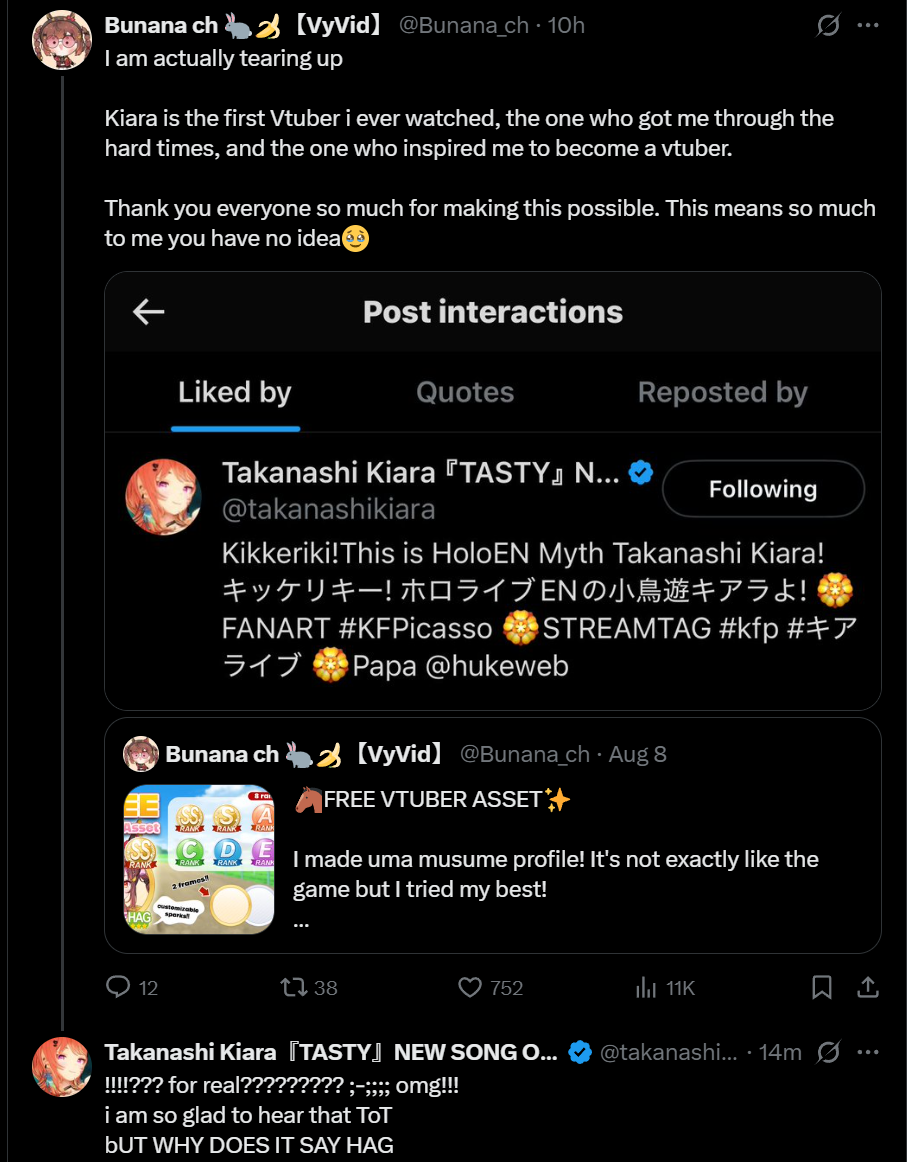This screenshot has height=1162, width=907.
Task: Open Grok icon on Kiara's reply
Action: coord(828,1052)
